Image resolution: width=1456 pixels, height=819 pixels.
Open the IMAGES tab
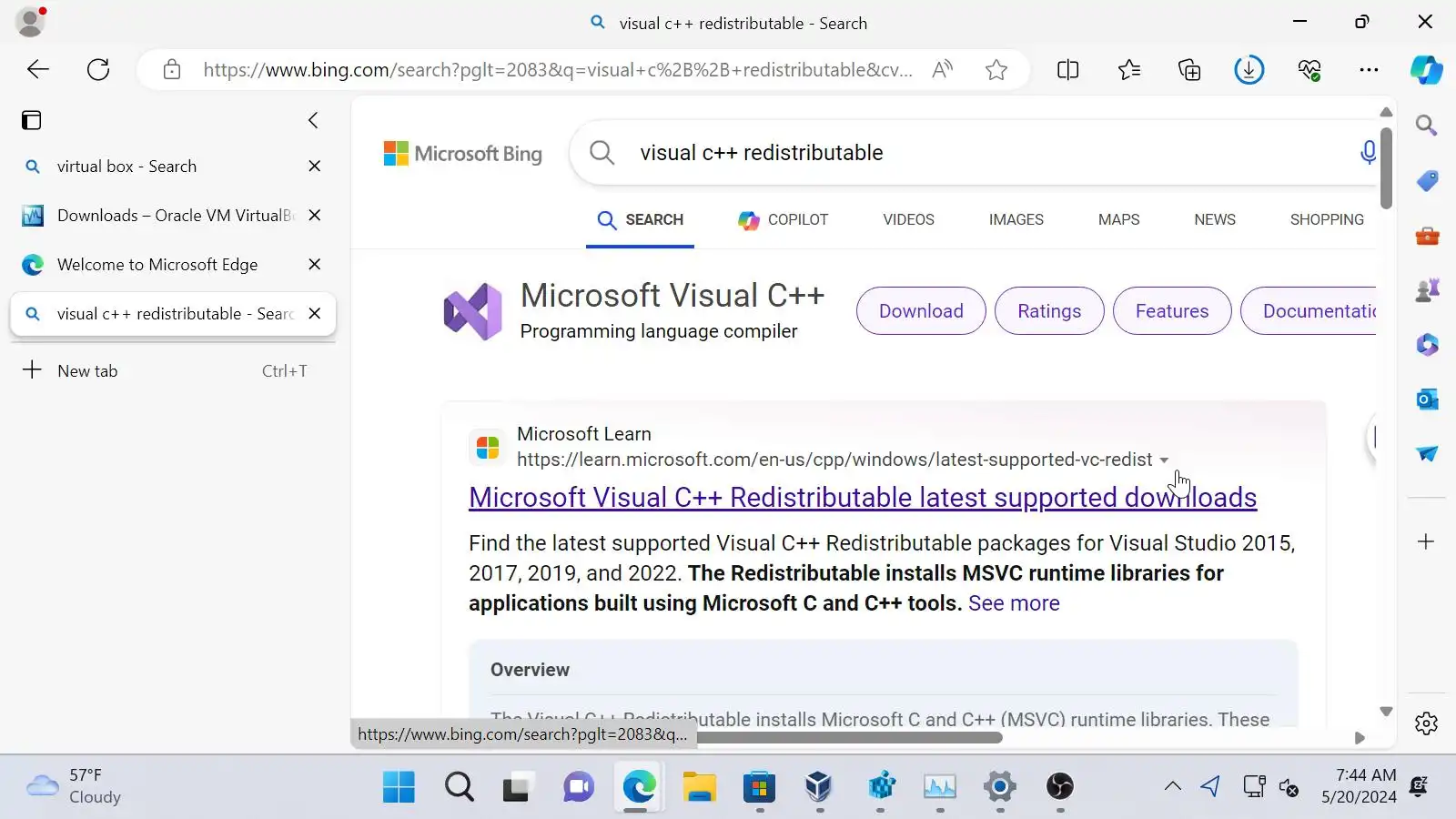click(1016, 219)
